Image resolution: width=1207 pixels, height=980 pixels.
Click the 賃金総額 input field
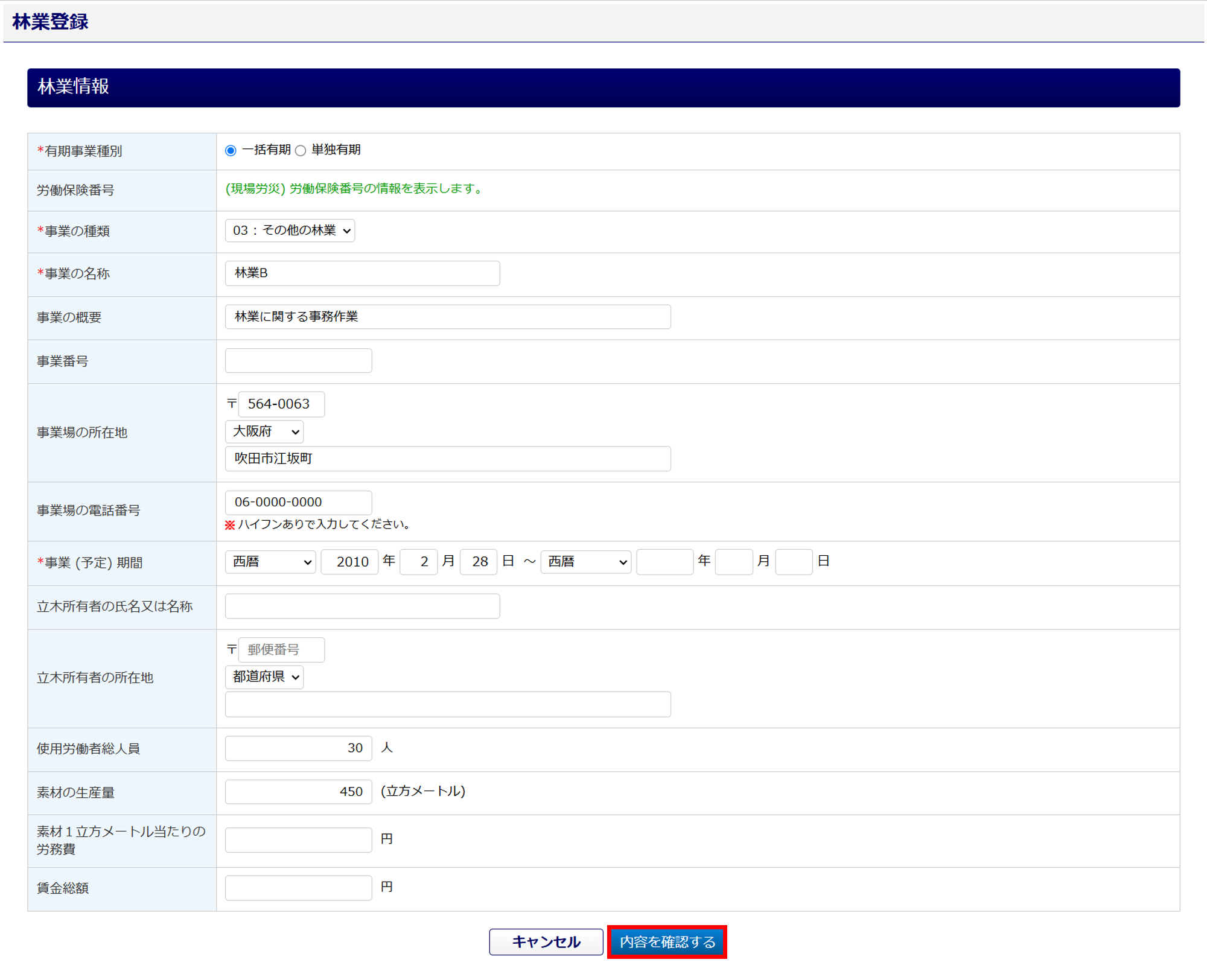tap(298, 888)
